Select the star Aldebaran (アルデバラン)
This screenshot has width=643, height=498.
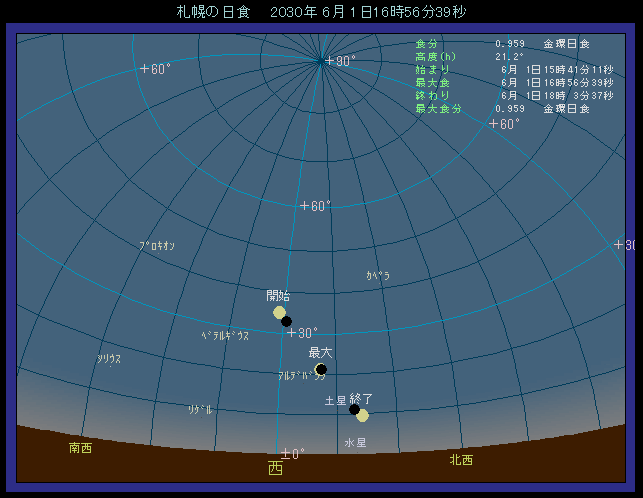click(x=300, y=376)
